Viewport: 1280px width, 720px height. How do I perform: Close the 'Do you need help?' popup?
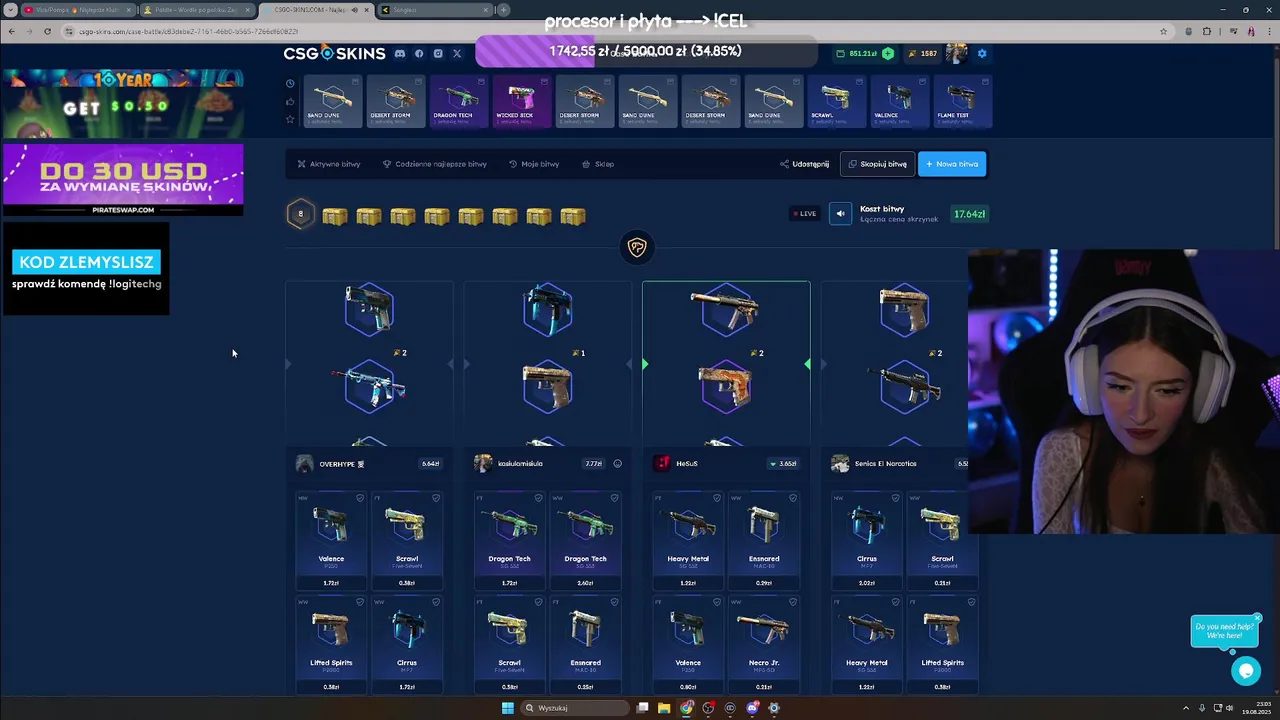(x=1257, y=617)
